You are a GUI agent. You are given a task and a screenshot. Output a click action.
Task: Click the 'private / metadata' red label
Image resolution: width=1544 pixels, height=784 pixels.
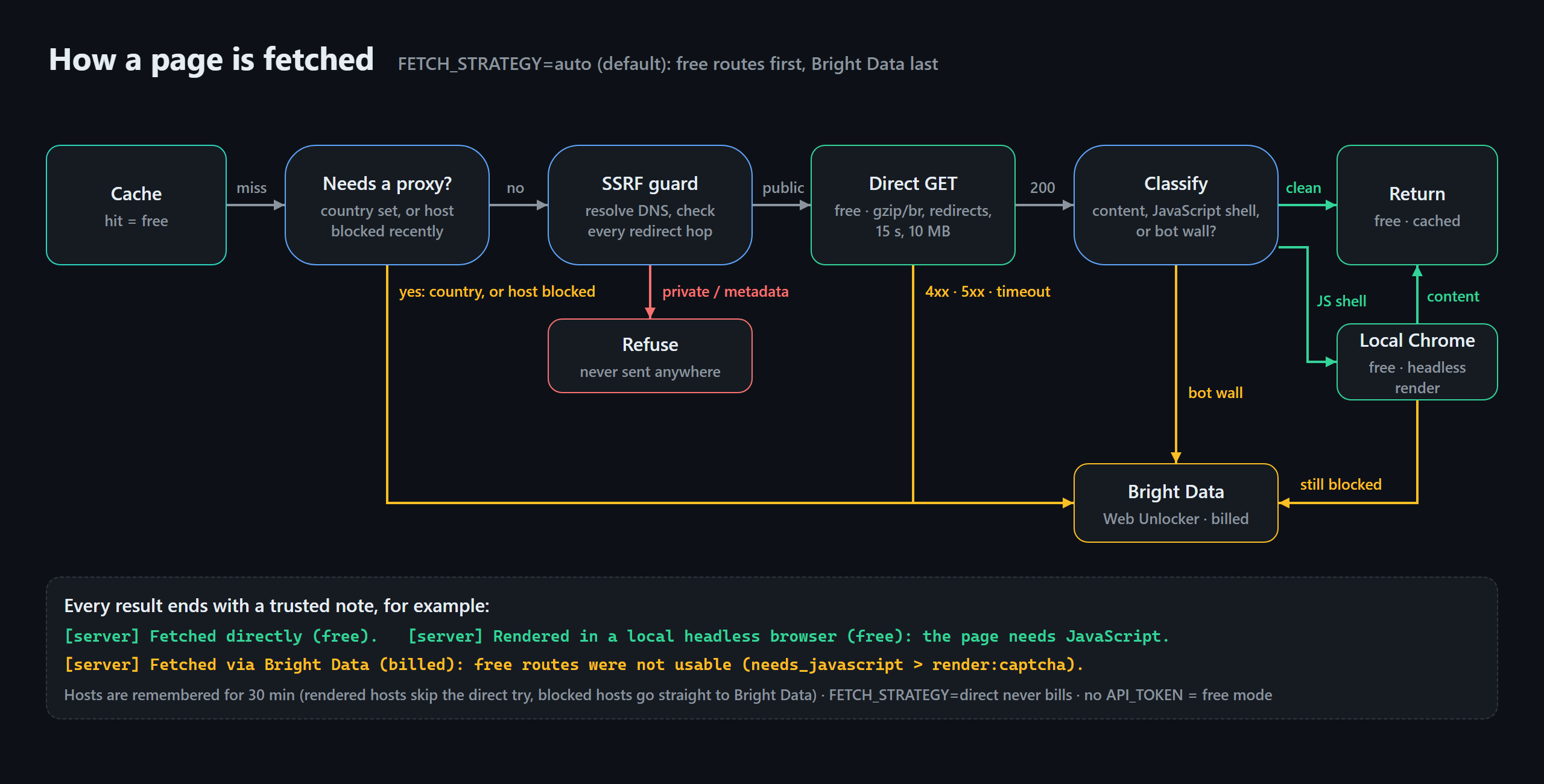[726, 291]
